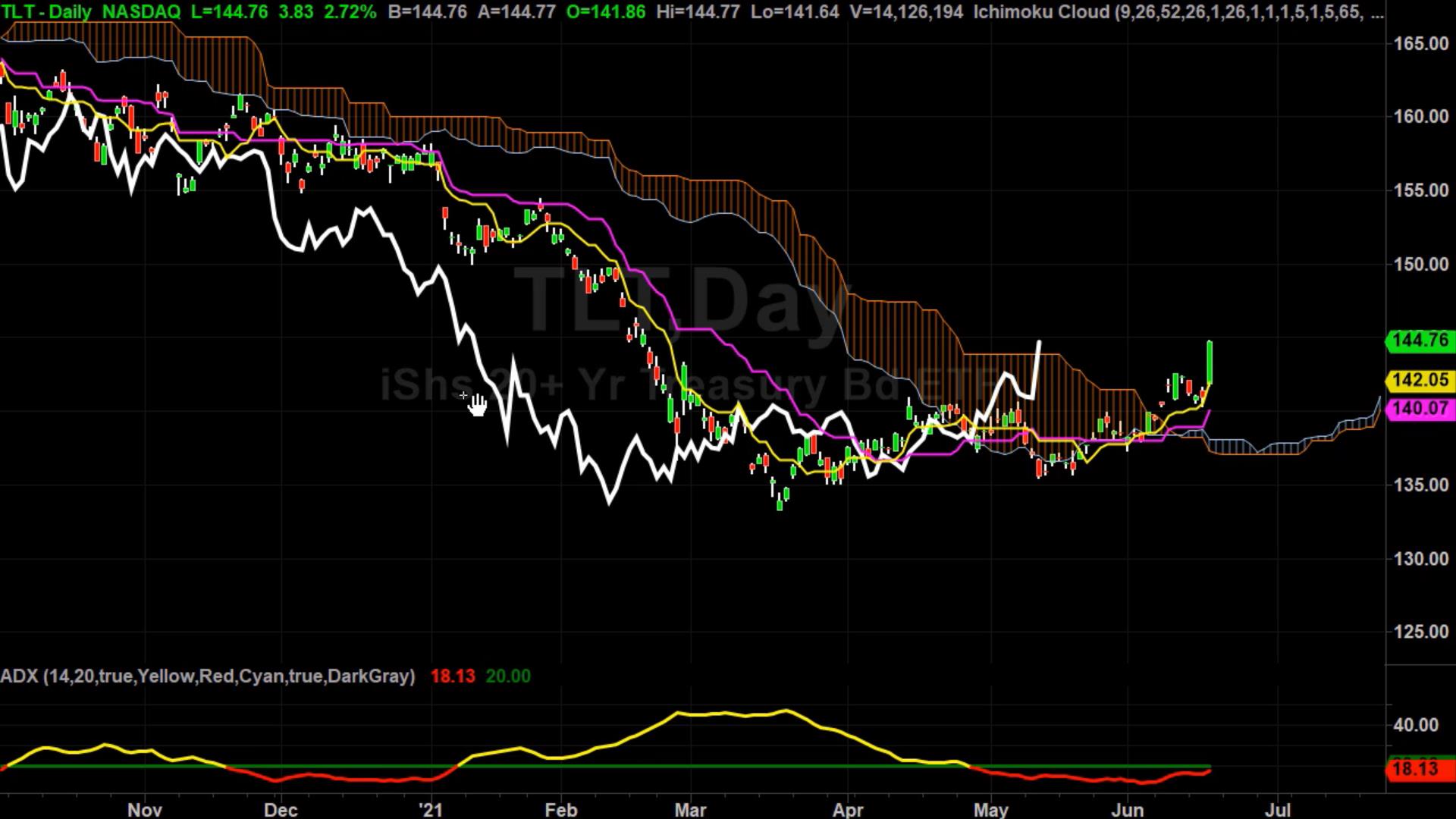Click the bid value B=144.76

pyautogui.click(x=427, y=12)
